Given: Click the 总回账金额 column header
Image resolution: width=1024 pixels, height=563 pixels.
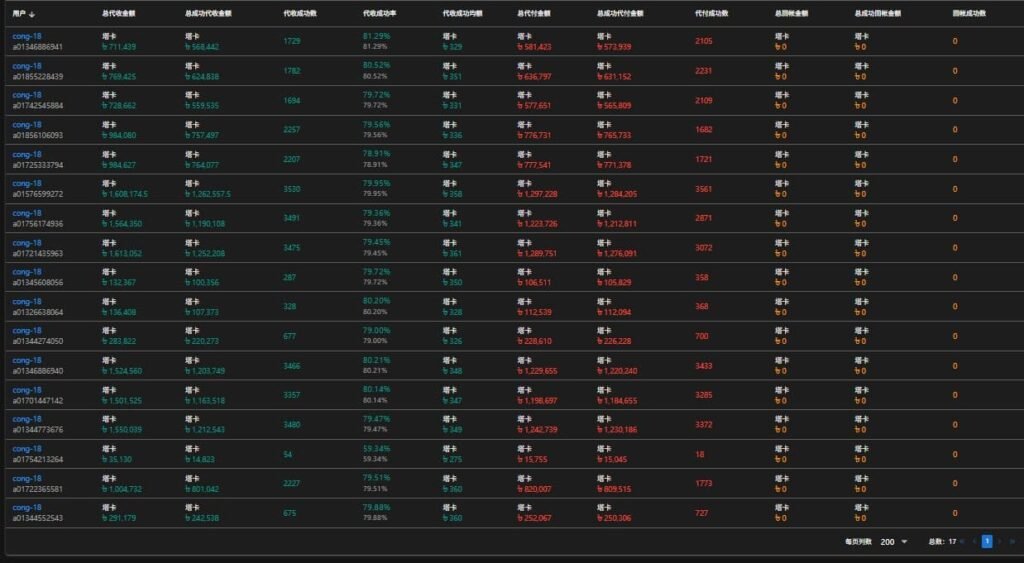Looking at the screenshot, I should 791,14.
